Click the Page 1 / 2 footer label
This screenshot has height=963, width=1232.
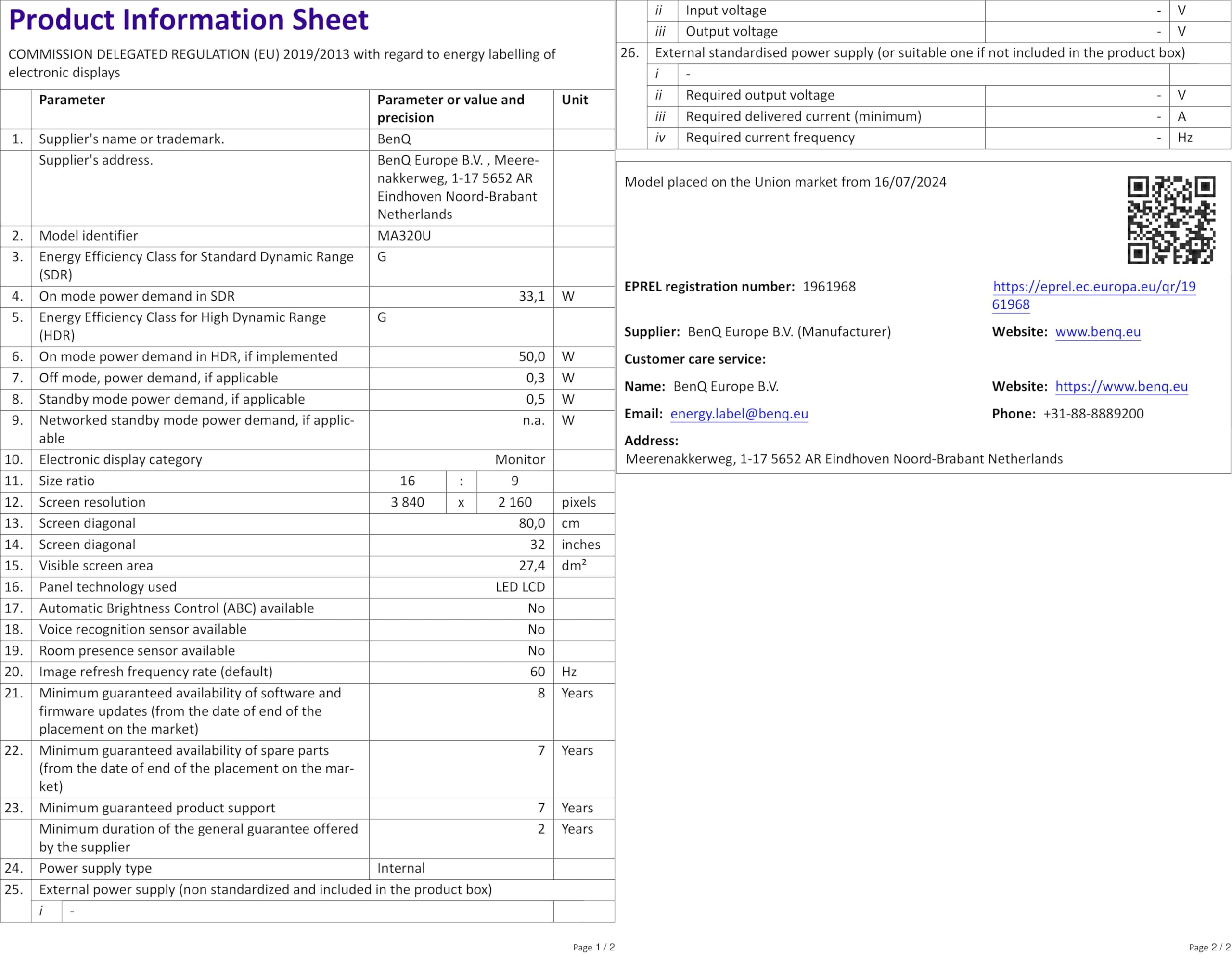[593, 947]
